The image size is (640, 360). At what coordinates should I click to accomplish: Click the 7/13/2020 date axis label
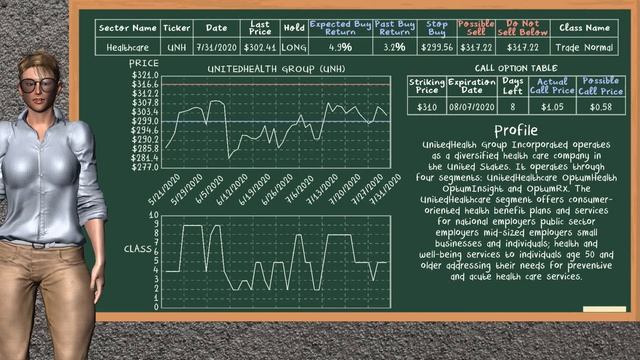pyautogui.click(x=322, y=189)
